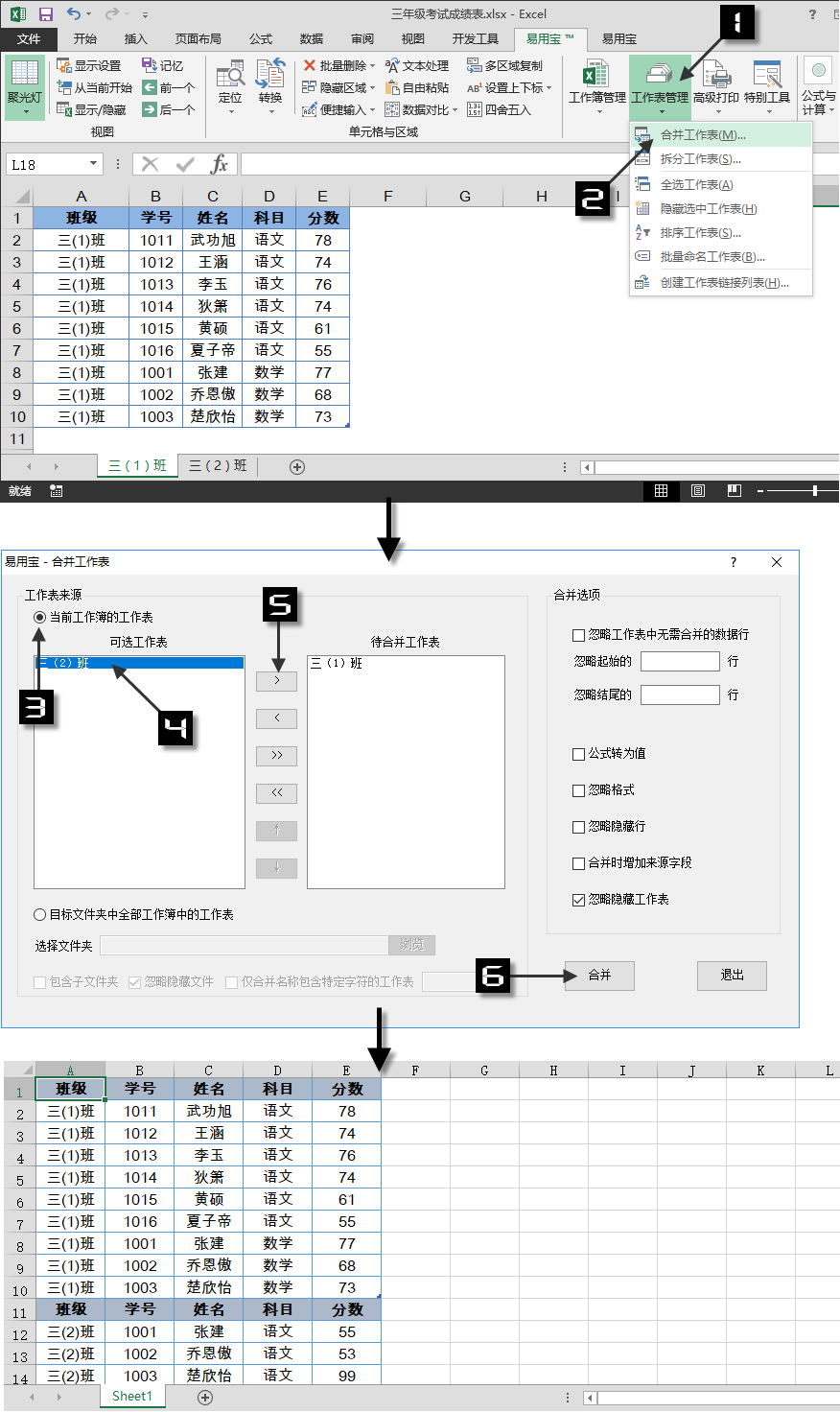Go to 后一个 next item

(168, 109)
